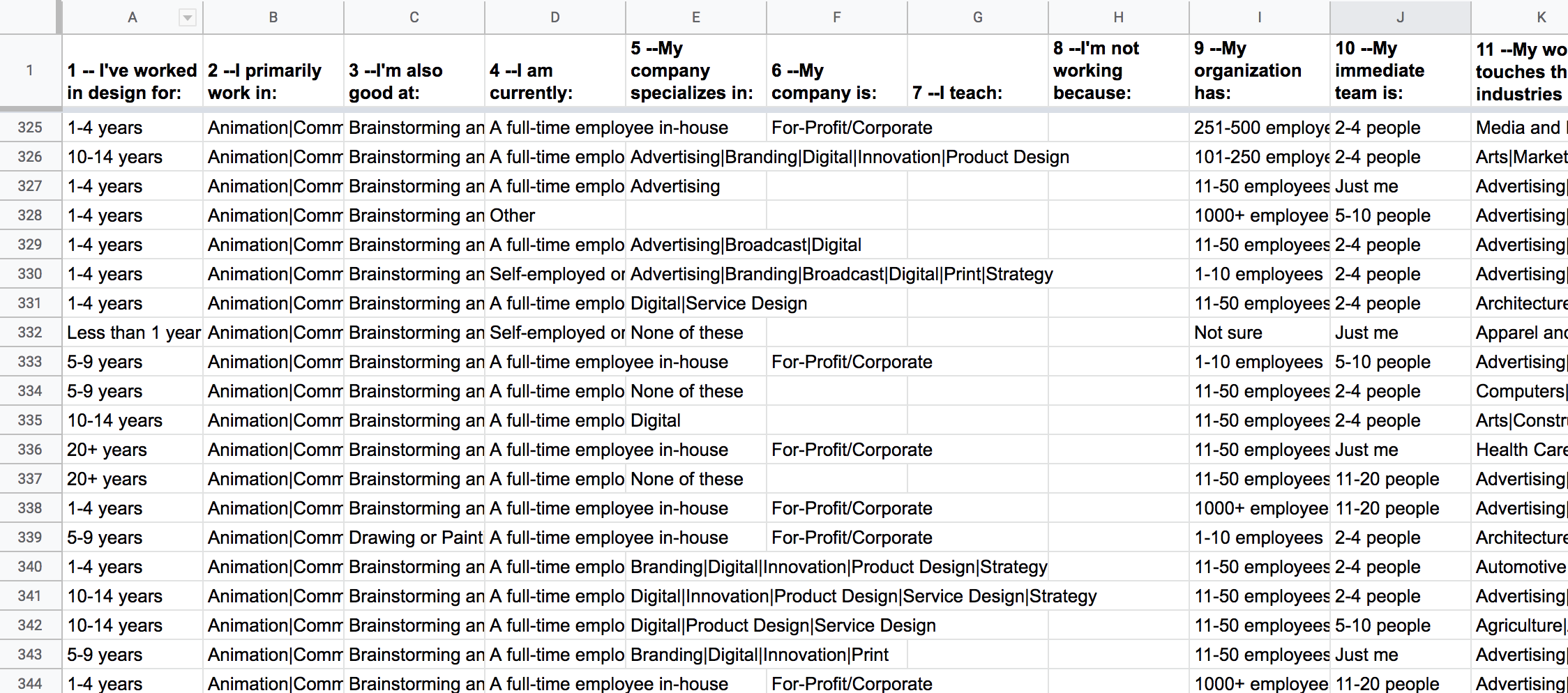Click the column G header
This screenshot has width=1568, height=693.
(x=978, y=17)
